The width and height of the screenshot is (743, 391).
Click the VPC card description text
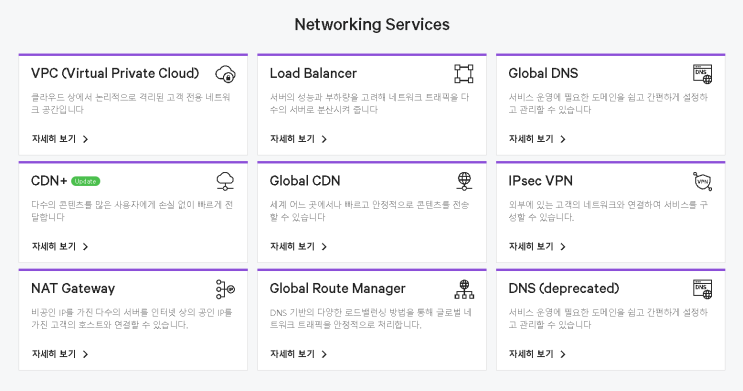[x=131, y=103]
